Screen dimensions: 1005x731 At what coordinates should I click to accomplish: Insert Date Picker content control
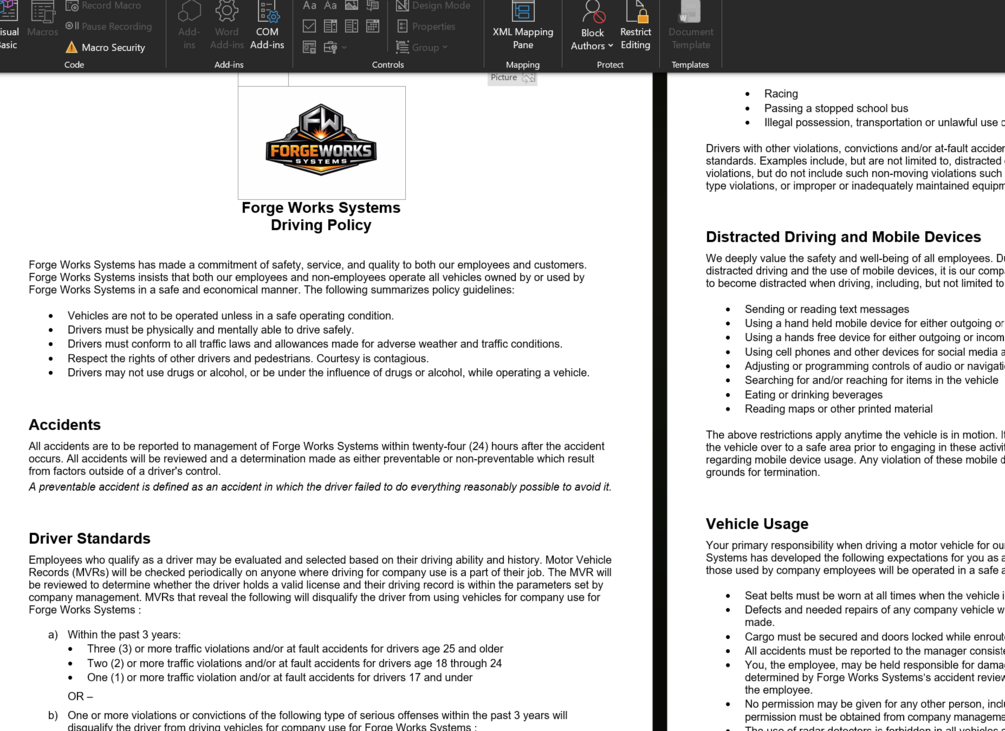[x=372, y=26]
